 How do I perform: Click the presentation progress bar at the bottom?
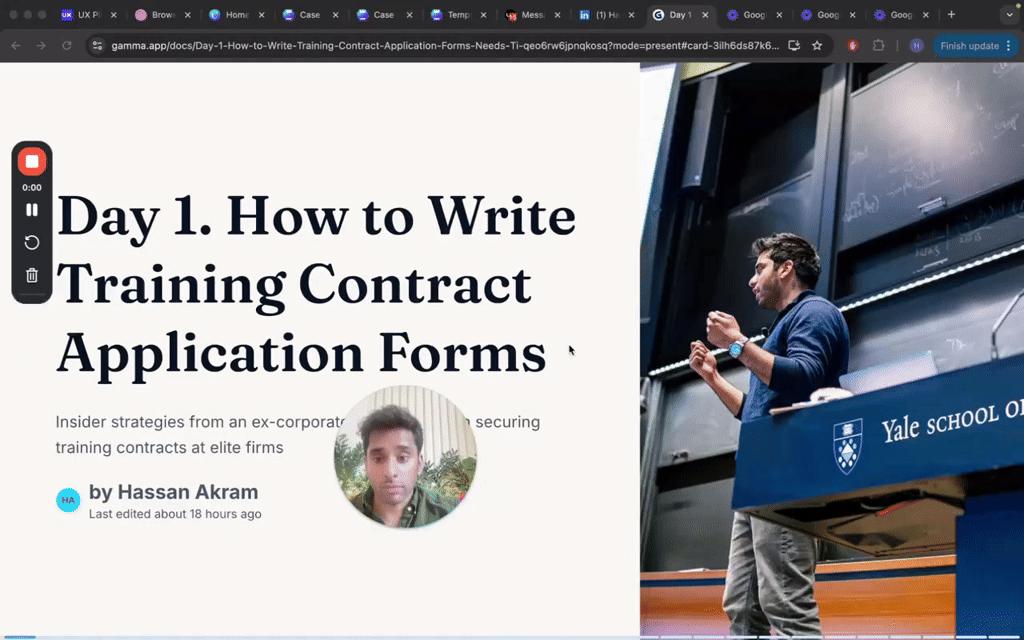[x=512, y=637]
